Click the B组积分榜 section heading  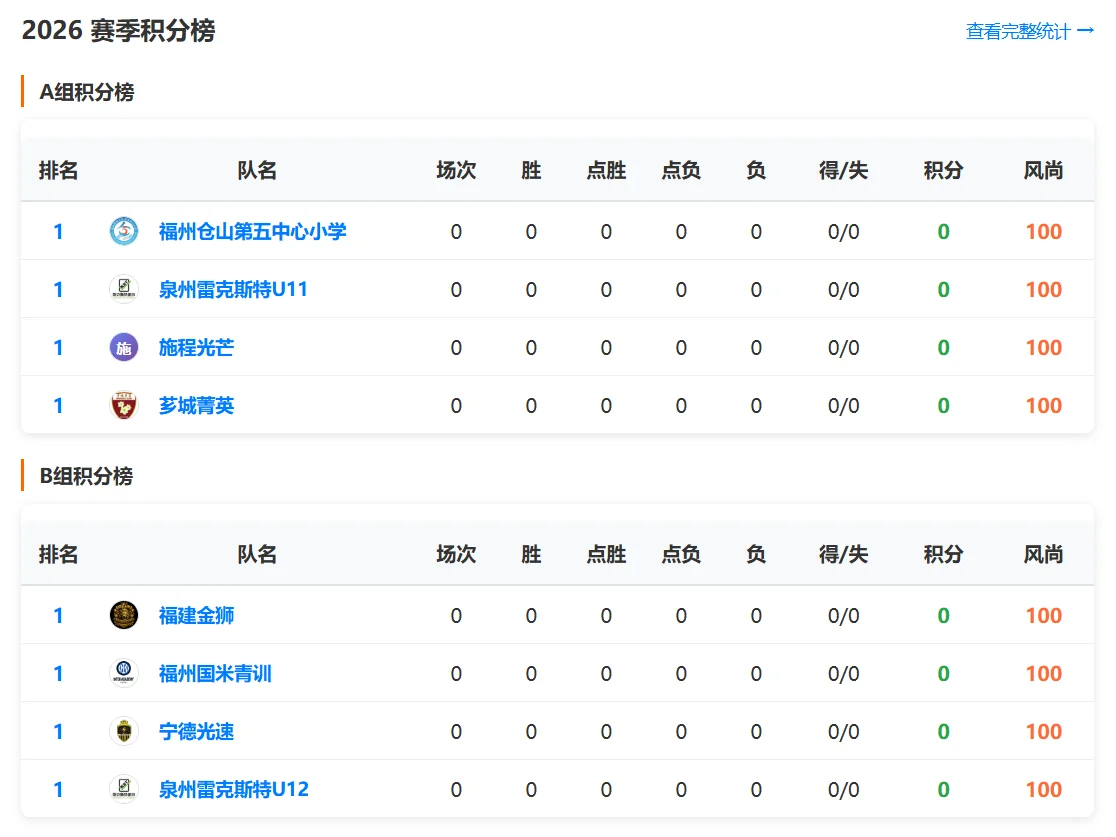[87, 476]
